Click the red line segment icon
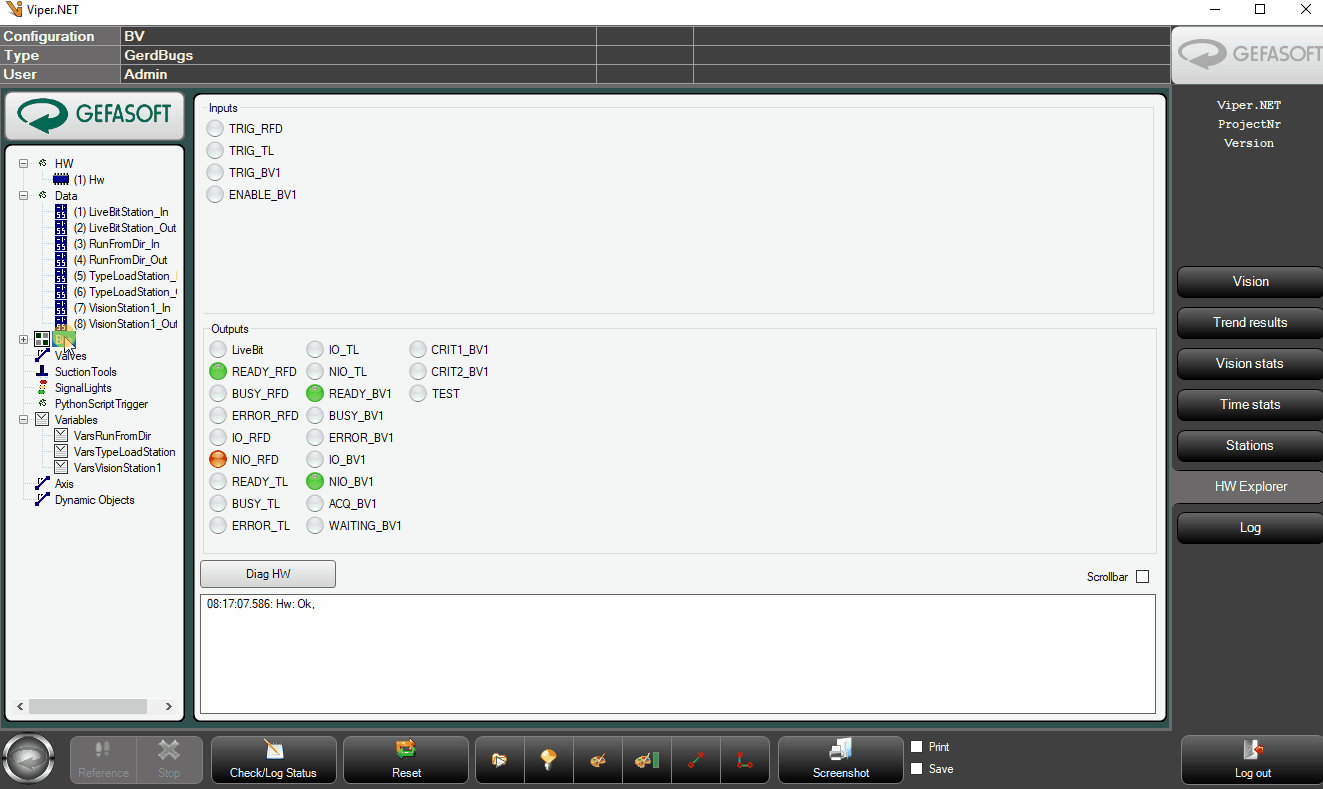Image resolution: width=1323 pixels, height=789 pixels. tap(696, 760)
